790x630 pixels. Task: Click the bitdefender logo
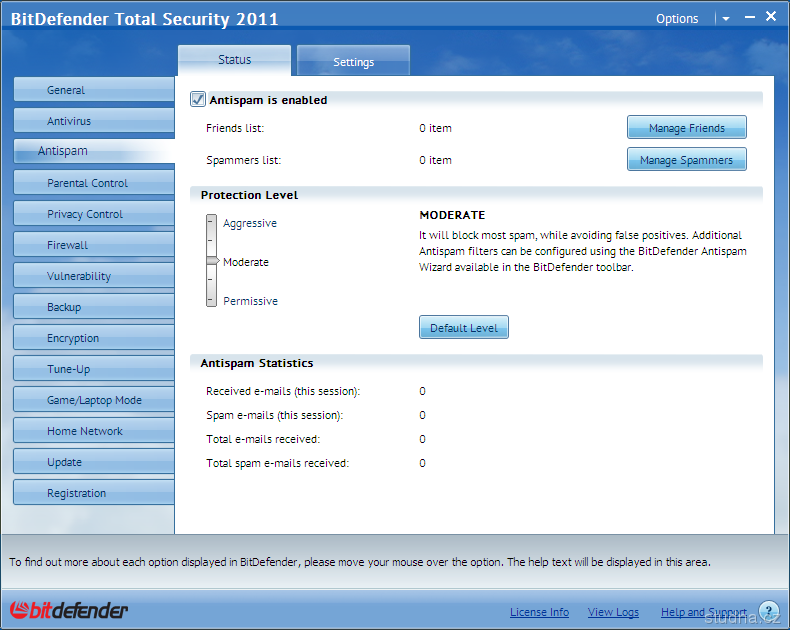(69, 610)
